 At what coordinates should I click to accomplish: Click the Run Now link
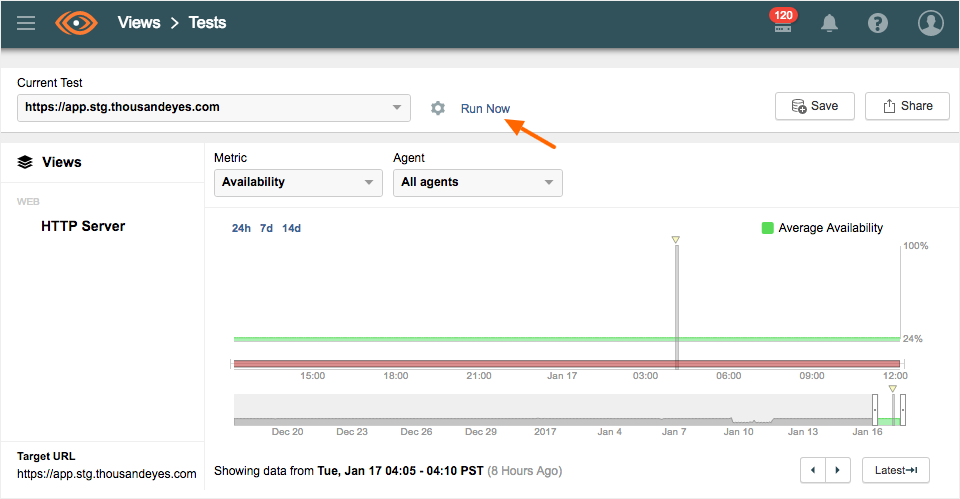coord(485,108)
